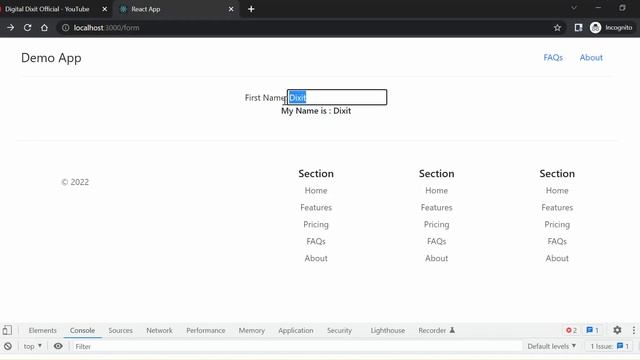Open FAQs in last footer Section
The width and height of the screenshot is (640, 360).
coord(557,241)
